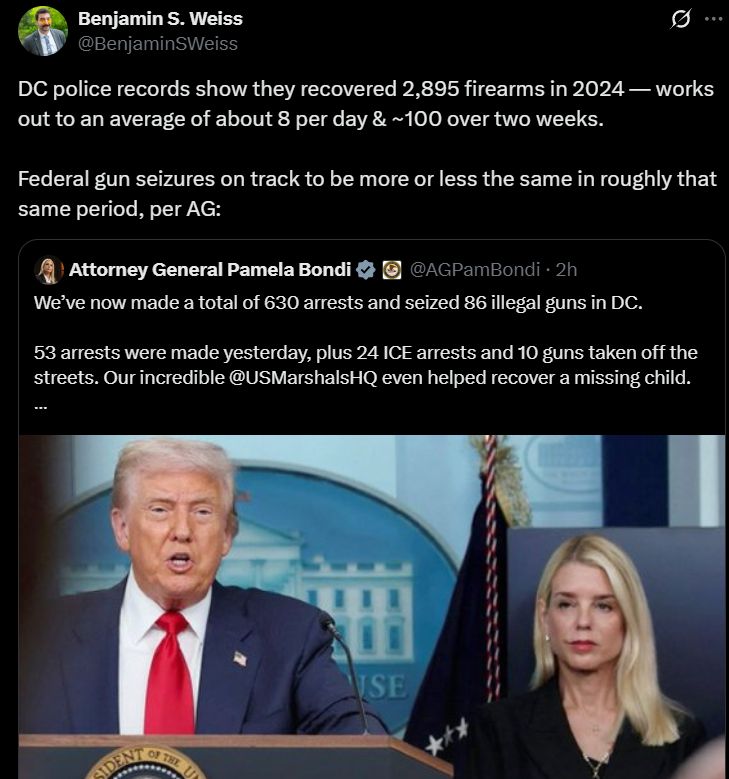Click Pamela Bondi's small avatar

click(x=49, y=270)
